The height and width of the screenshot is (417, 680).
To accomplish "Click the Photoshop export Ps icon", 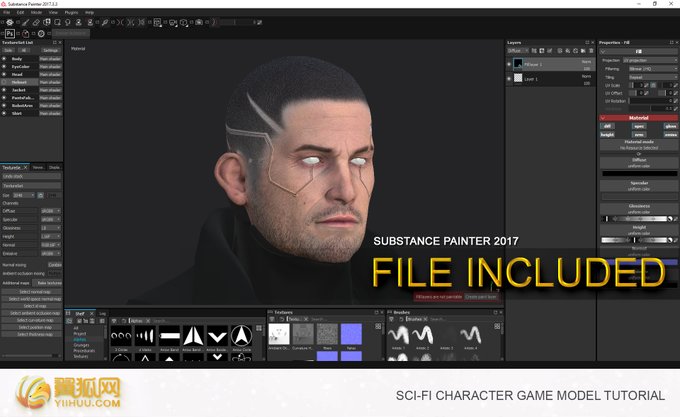I will 10,33.
